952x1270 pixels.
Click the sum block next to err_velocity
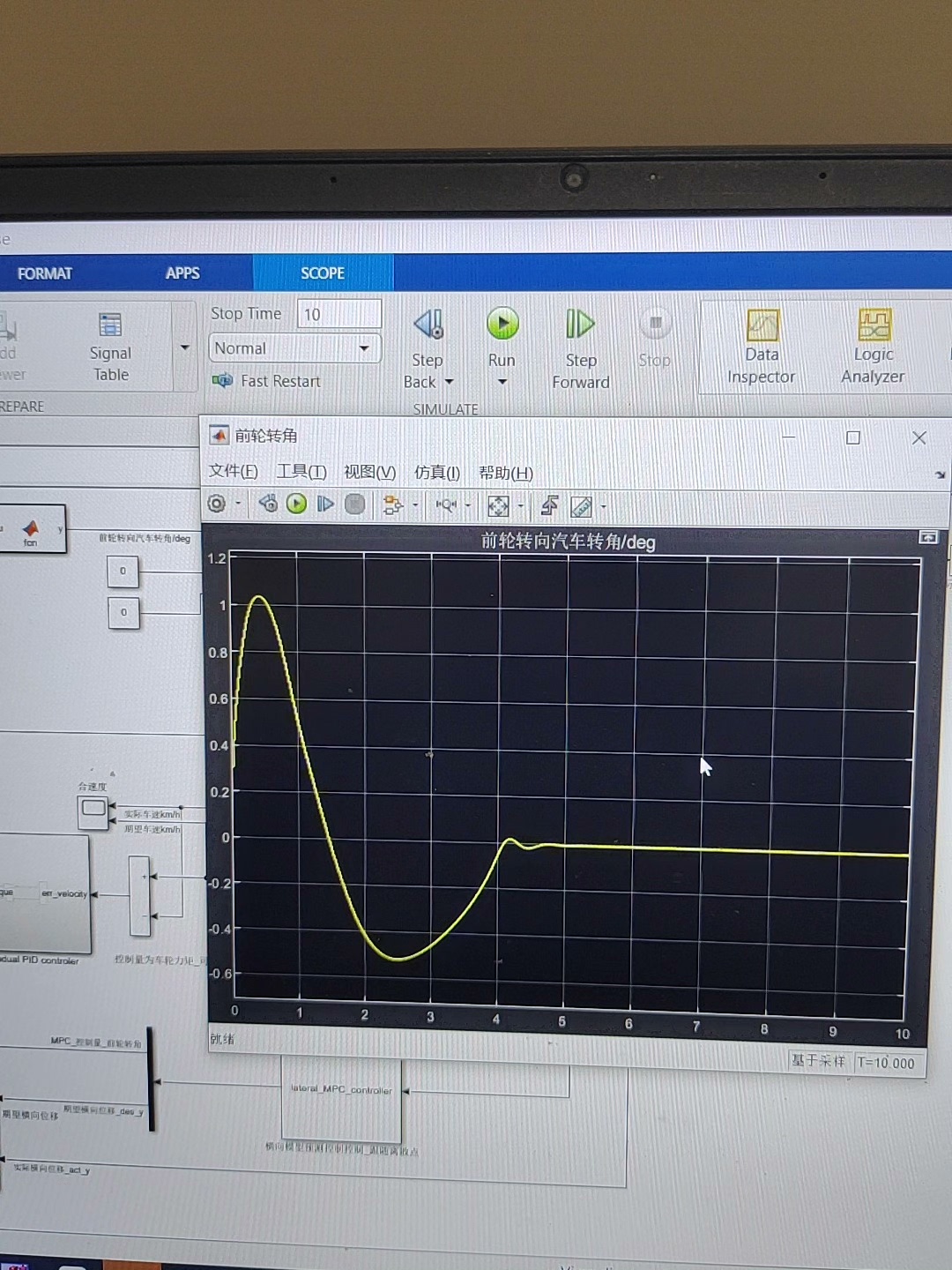[140, 895]
